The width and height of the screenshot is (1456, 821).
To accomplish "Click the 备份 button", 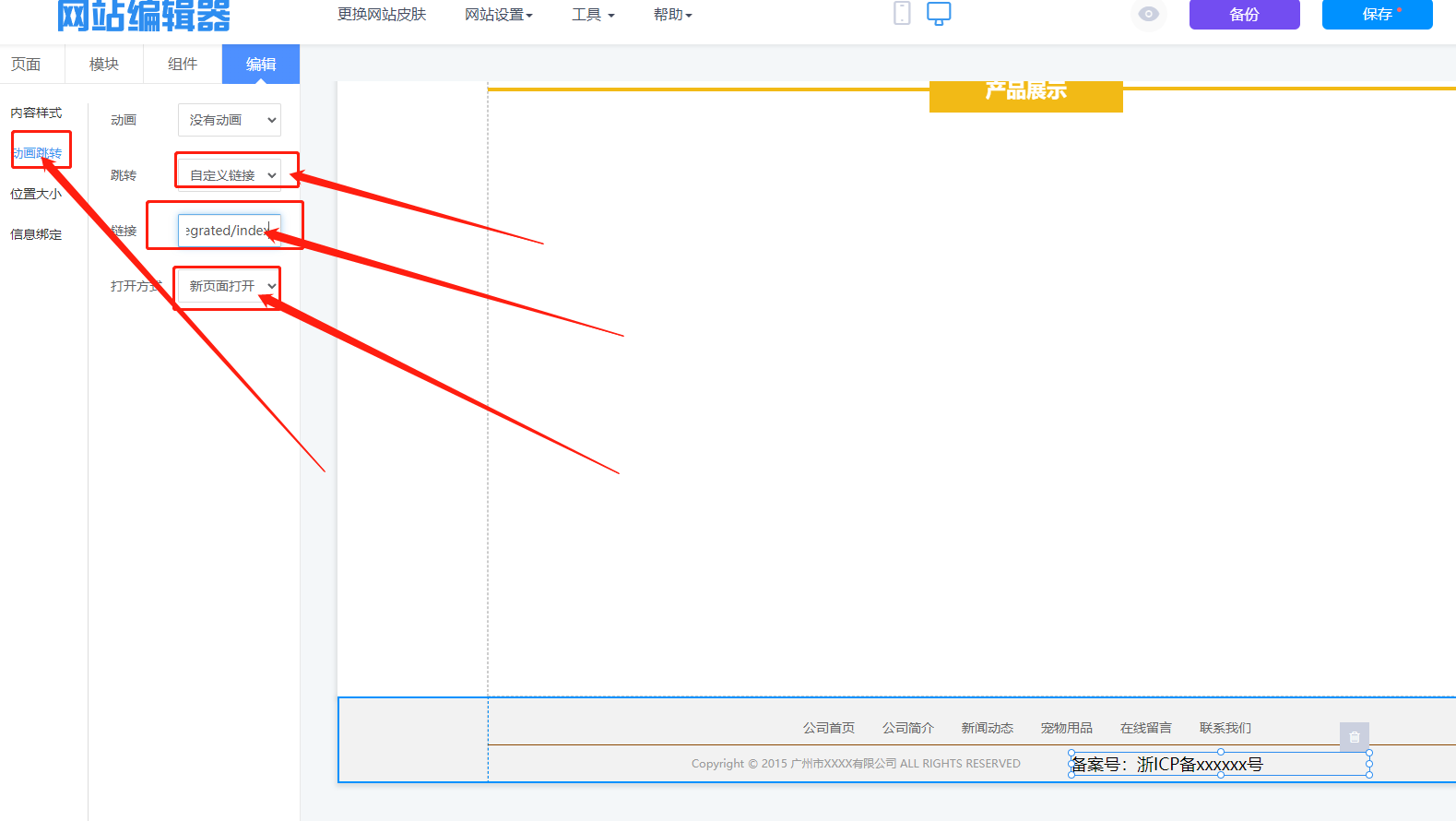I will (1244, 14).
